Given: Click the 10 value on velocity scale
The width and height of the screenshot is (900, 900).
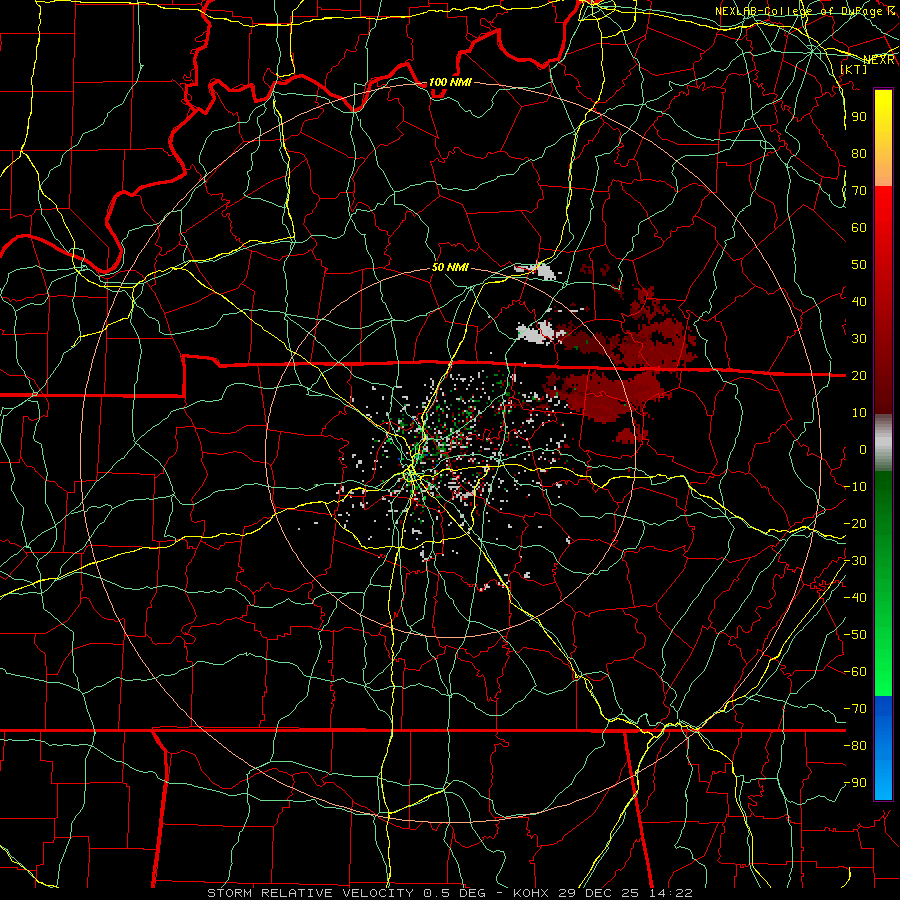Looking at the screenshot, I should click(x=859, y=413).
